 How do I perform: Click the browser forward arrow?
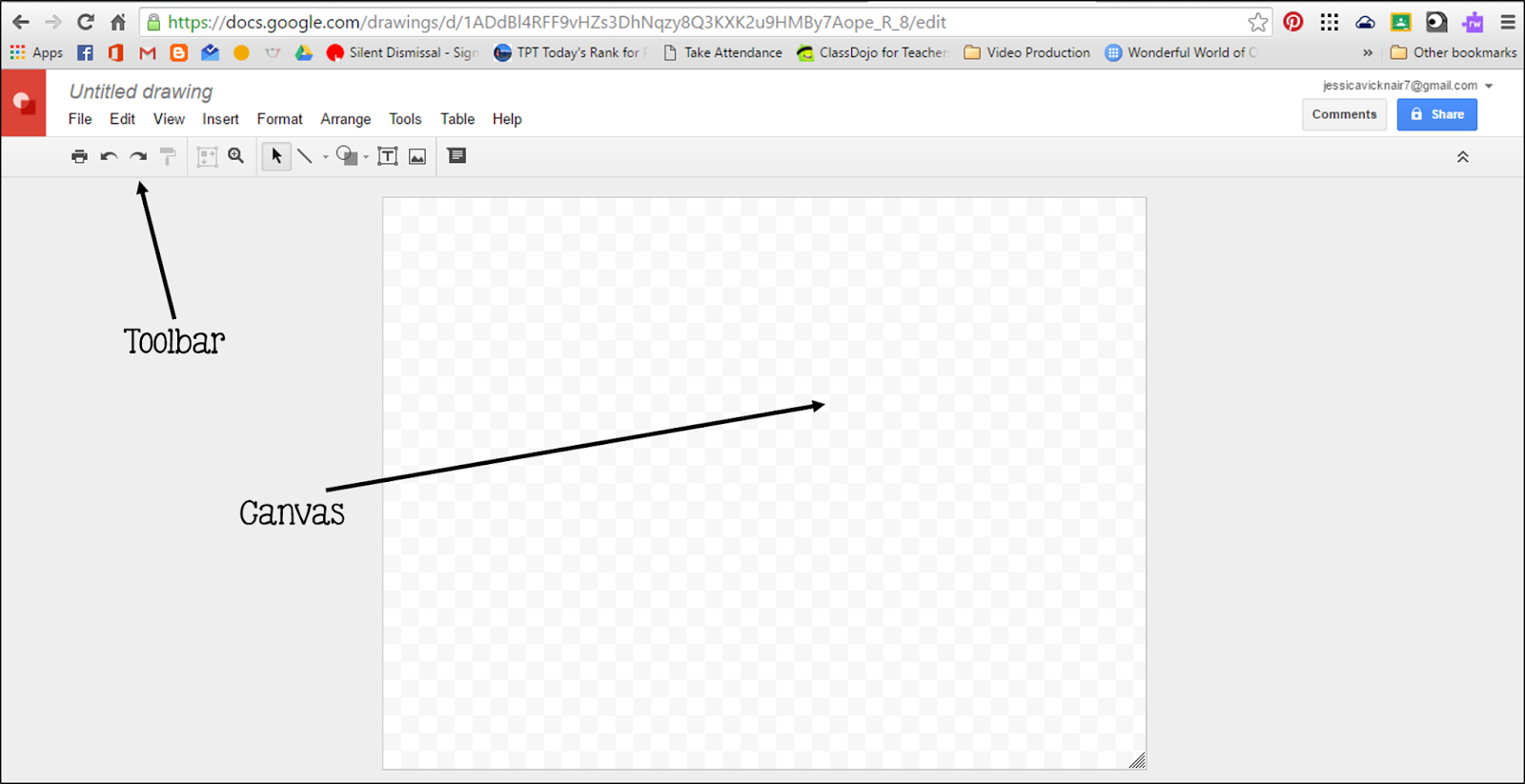[x=53, y=22]
